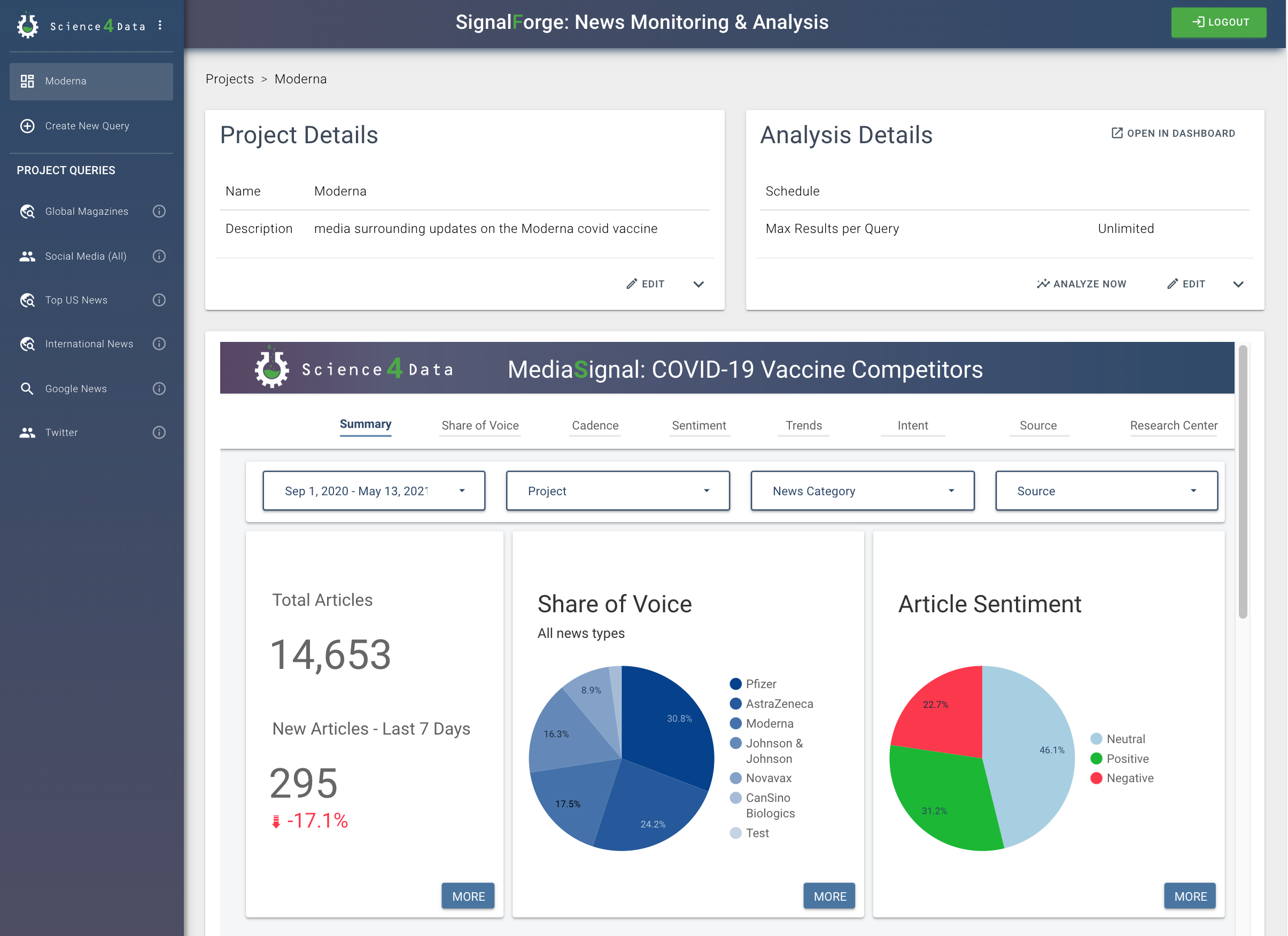This screenshot has width=1288, height=936.
Task: Show info for Social Media (All) query
Action: (160, 256)
